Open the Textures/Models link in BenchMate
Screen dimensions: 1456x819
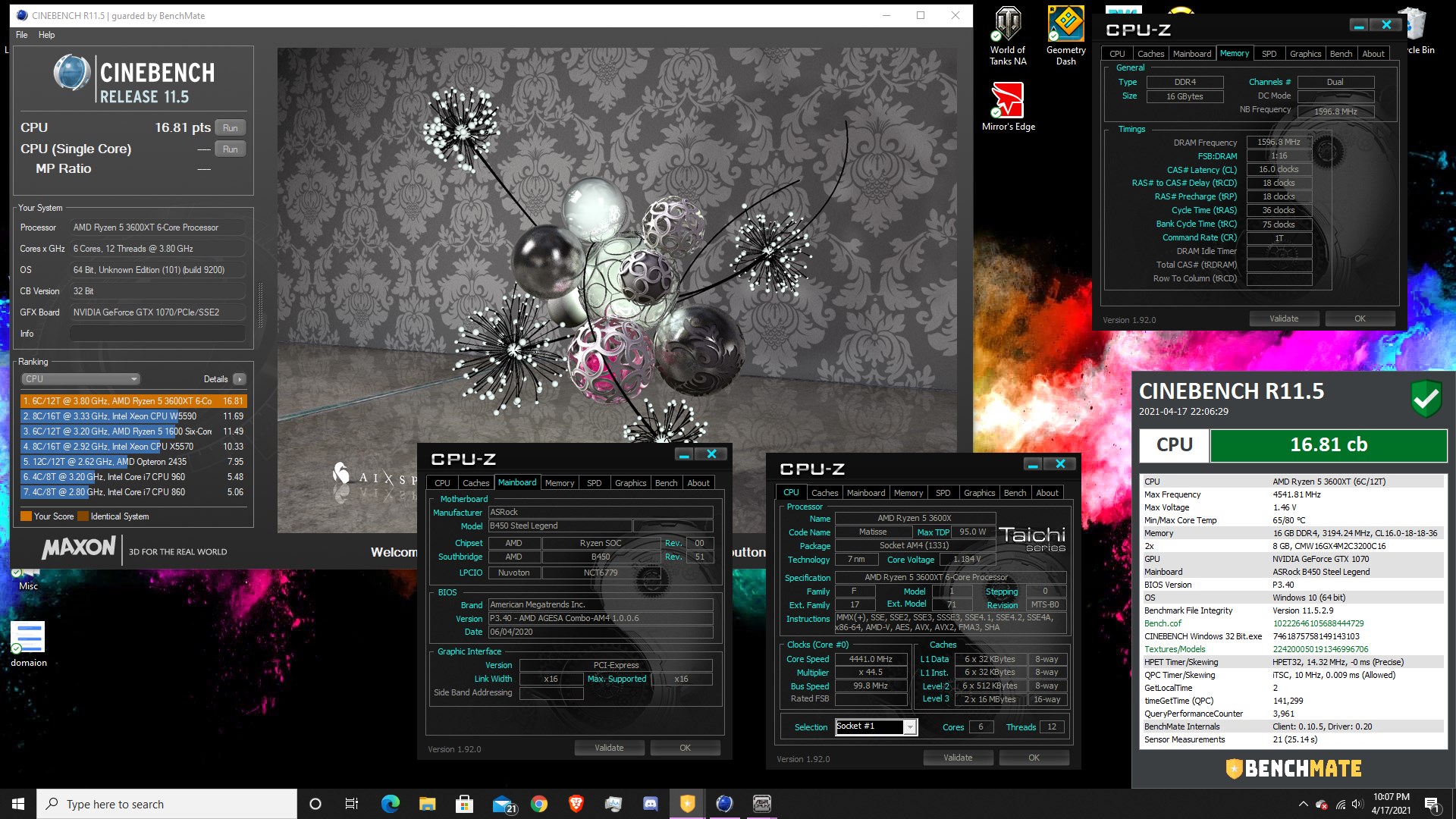coord(1175,649)
